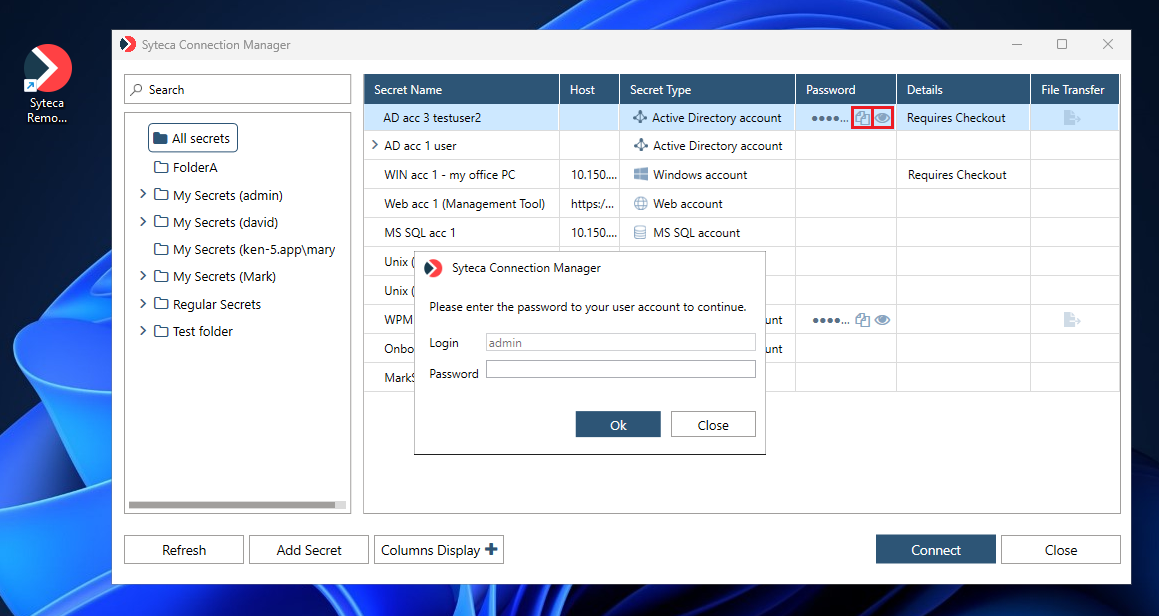Click the Web account globe icon

640,204
